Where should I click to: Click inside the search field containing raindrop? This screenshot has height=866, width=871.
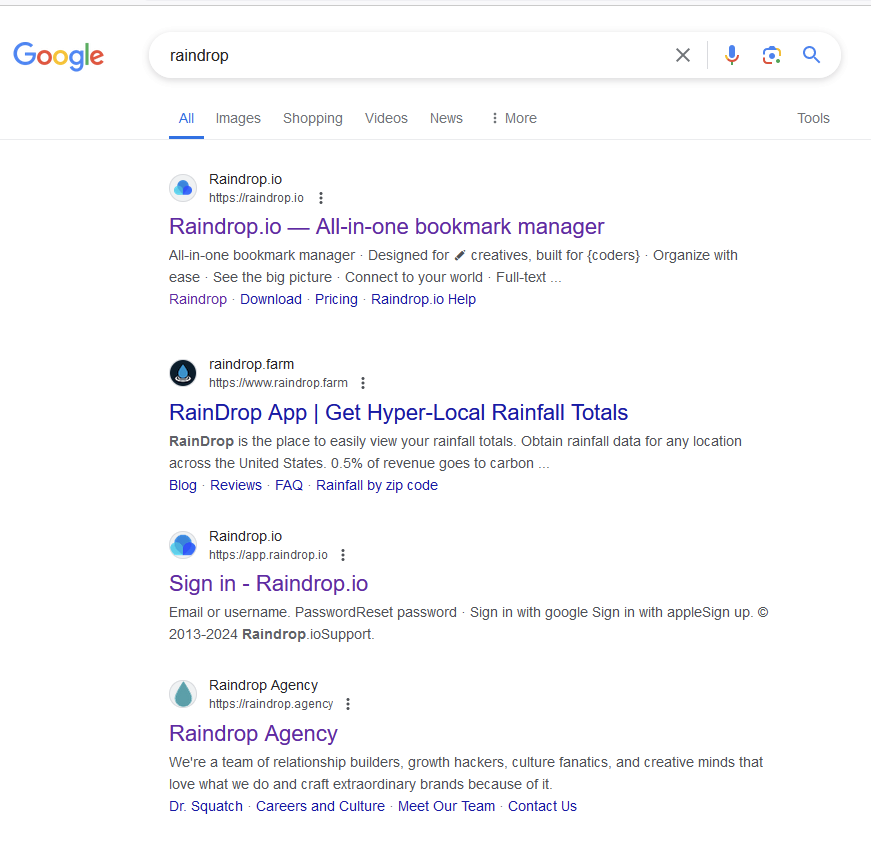coord(400,55)
